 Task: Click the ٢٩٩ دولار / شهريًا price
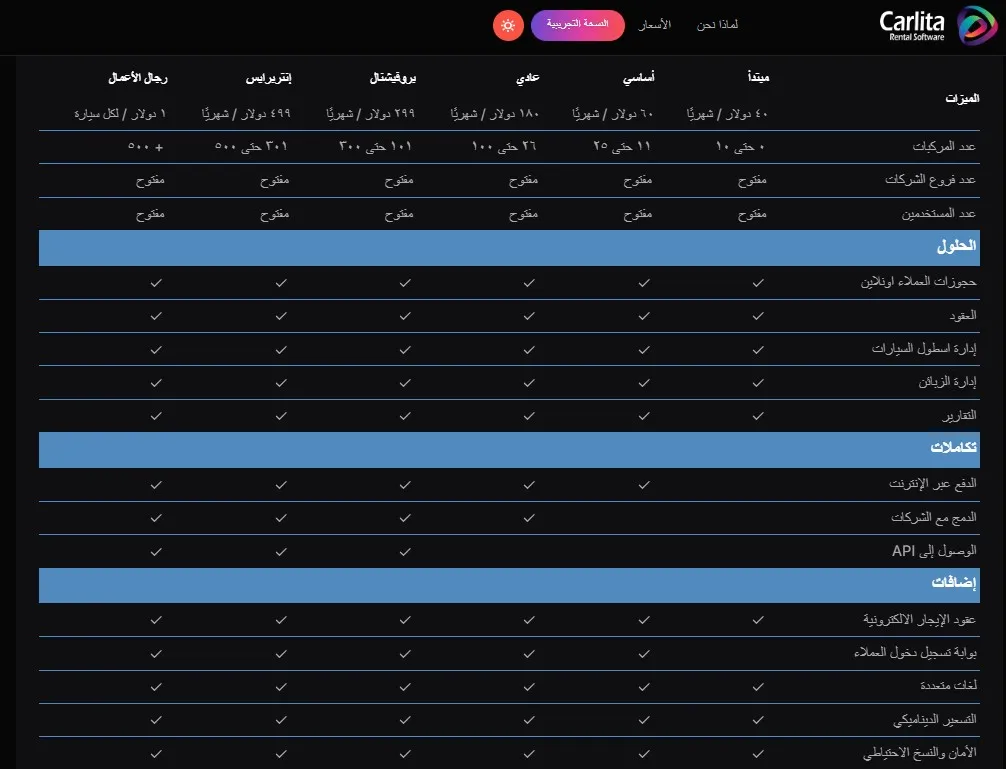pos(370,114)
